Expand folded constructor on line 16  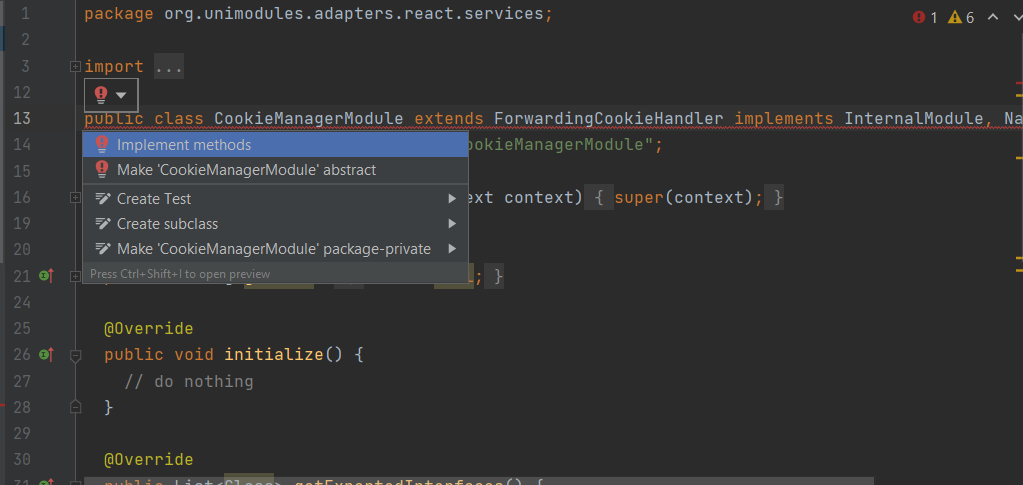pos(75,198)
